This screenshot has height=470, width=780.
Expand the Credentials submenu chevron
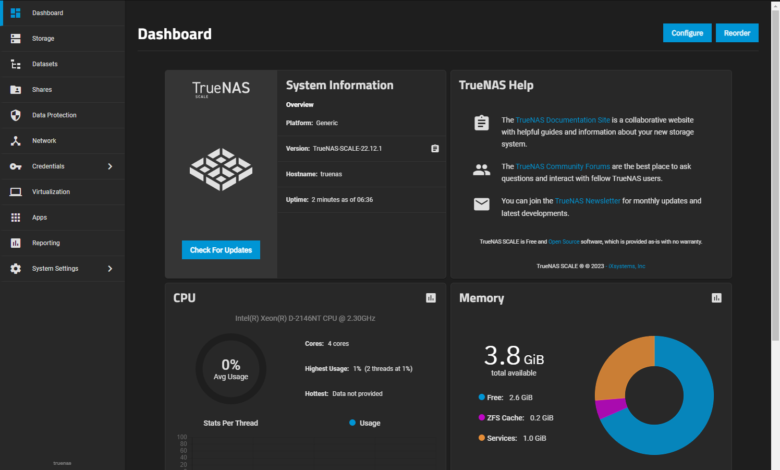[110, 166]
